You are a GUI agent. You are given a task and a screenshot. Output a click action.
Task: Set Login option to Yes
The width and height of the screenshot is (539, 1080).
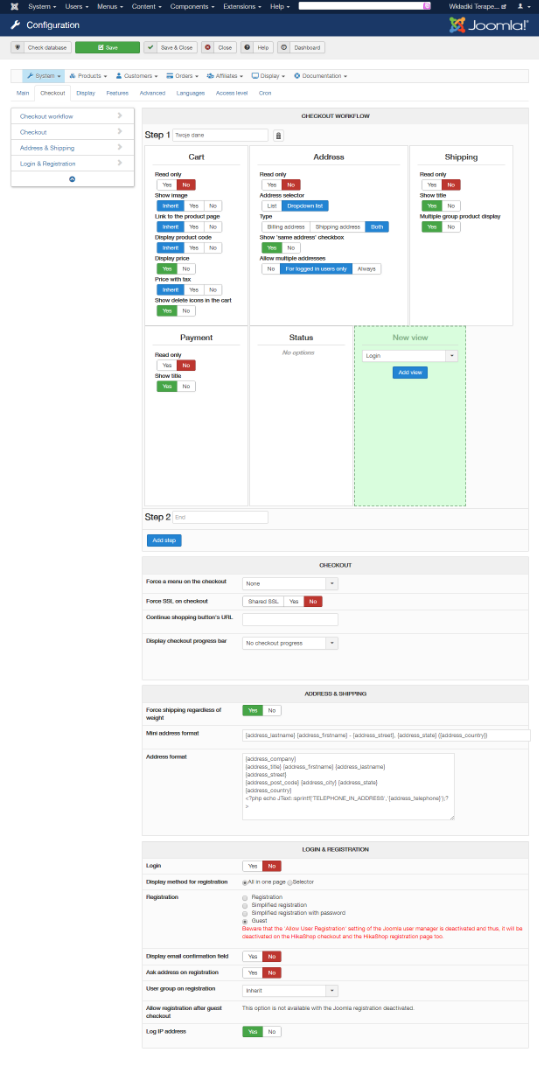(x=252, y=866)
